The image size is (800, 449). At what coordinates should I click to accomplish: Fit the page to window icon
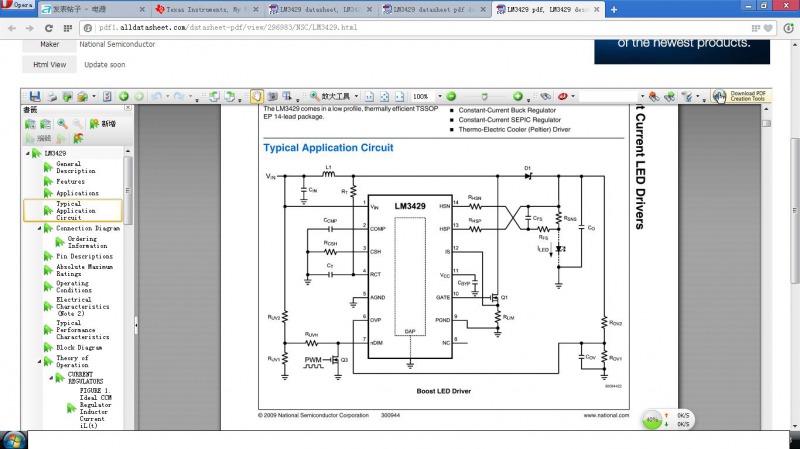(x=384, y=96)
